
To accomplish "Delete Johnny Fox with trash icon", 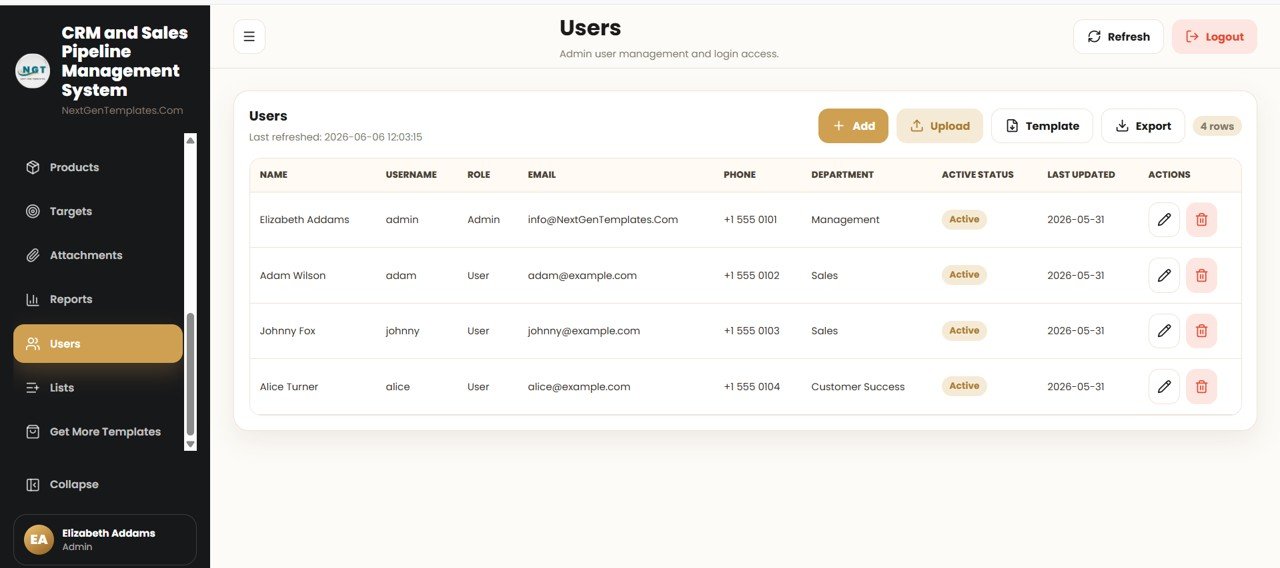I will 1201,330.
